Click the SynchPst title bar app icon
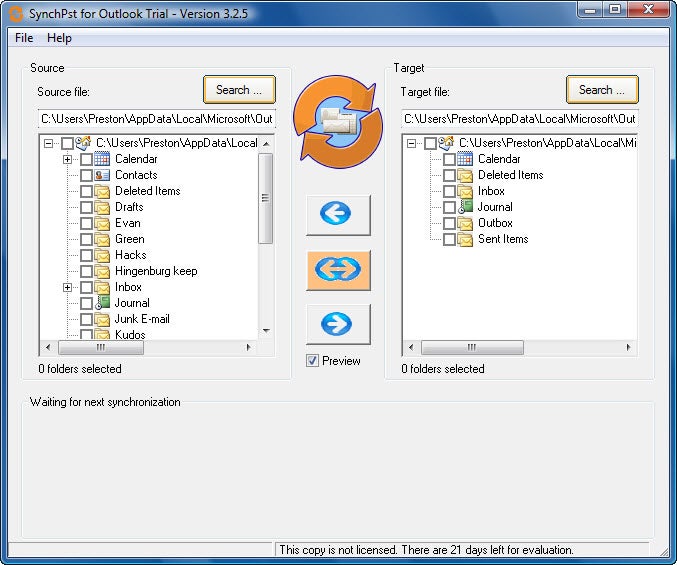This screenshot has width=677, height=565. click(x=16, y=13)
